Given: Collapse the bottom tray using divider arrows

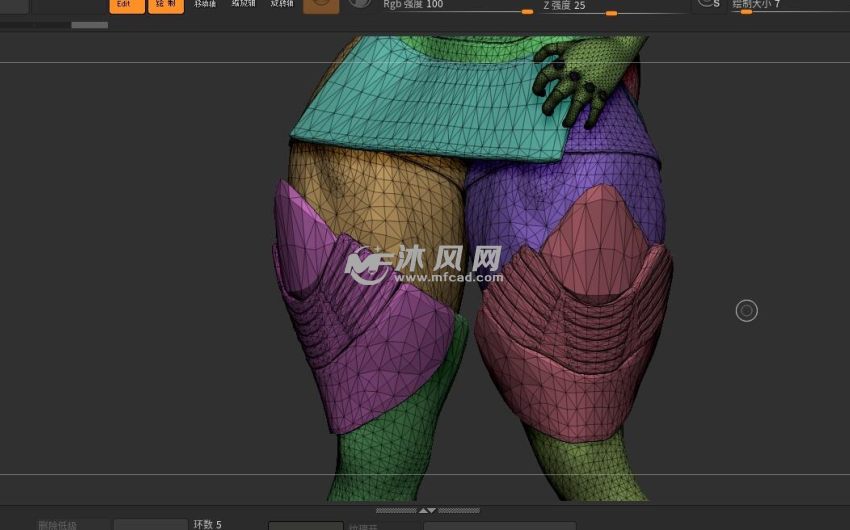Looking at the screenshot, I should coord(428,510).
